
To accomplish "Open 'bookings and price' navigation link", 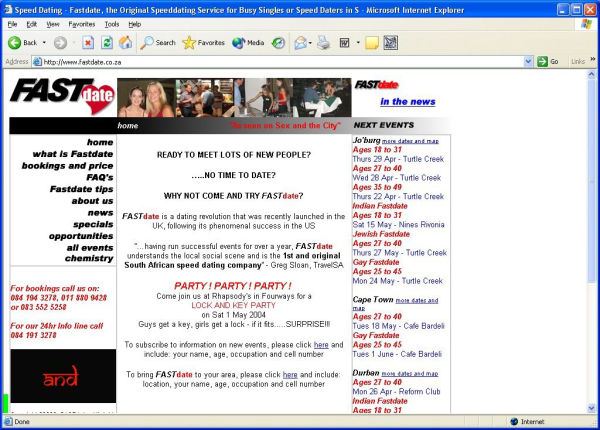I will [67, 166].
